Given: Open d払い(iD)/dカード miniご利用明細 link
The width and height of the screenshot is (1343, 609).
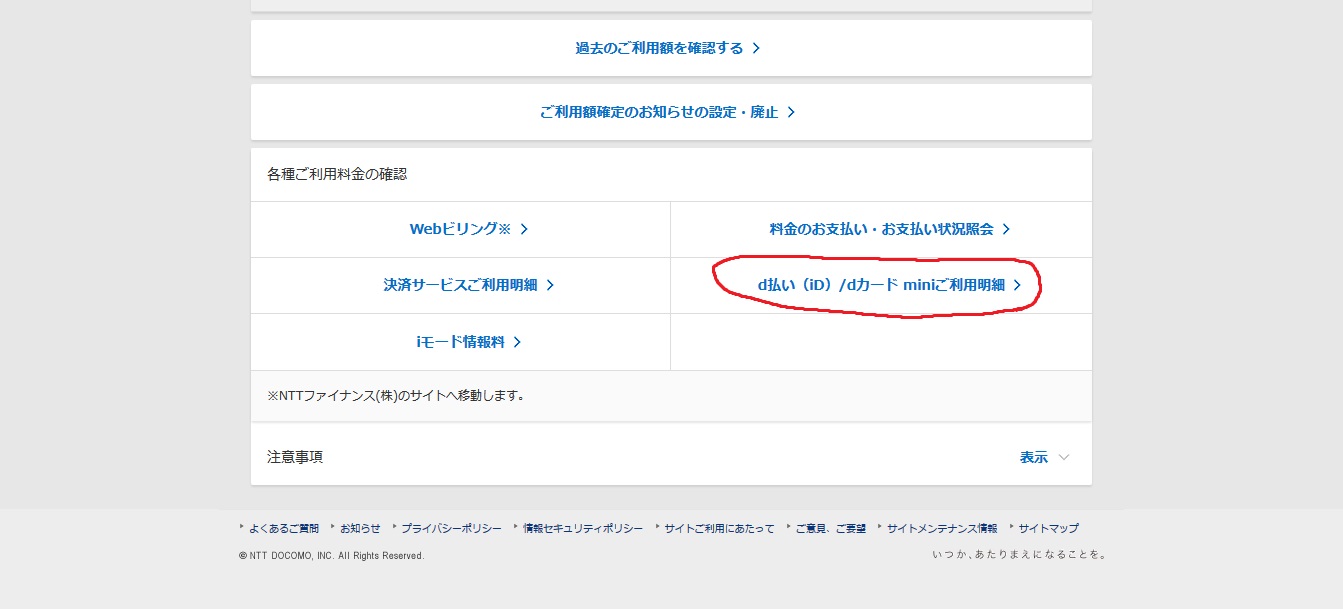Looking at the screenshot, I should 890,285.
